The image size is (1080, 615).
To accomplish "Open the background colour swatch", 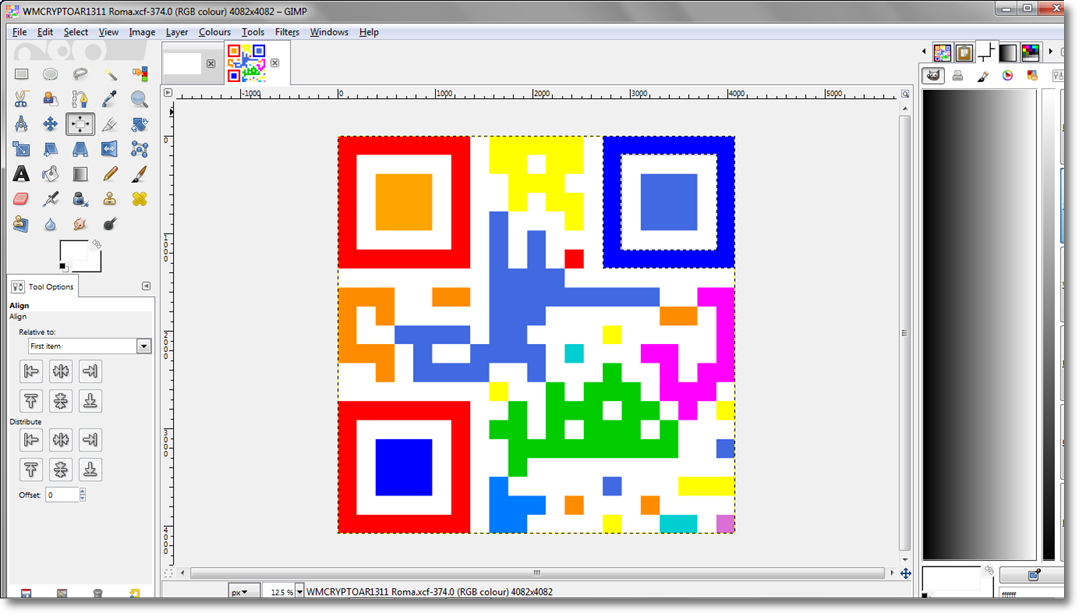I will click(x=95, y=264).
